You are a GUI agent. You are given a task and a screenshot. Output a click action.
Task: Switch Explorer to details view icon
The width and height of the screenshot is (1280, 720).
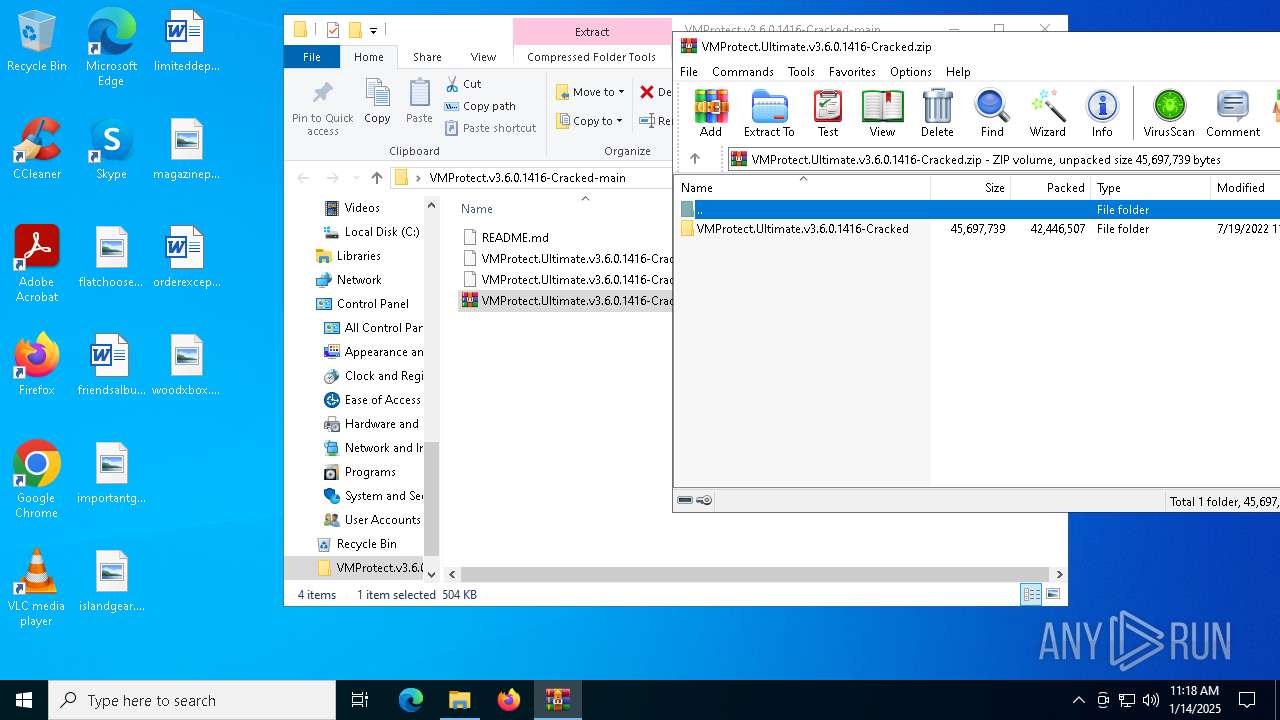point(1031,594)
